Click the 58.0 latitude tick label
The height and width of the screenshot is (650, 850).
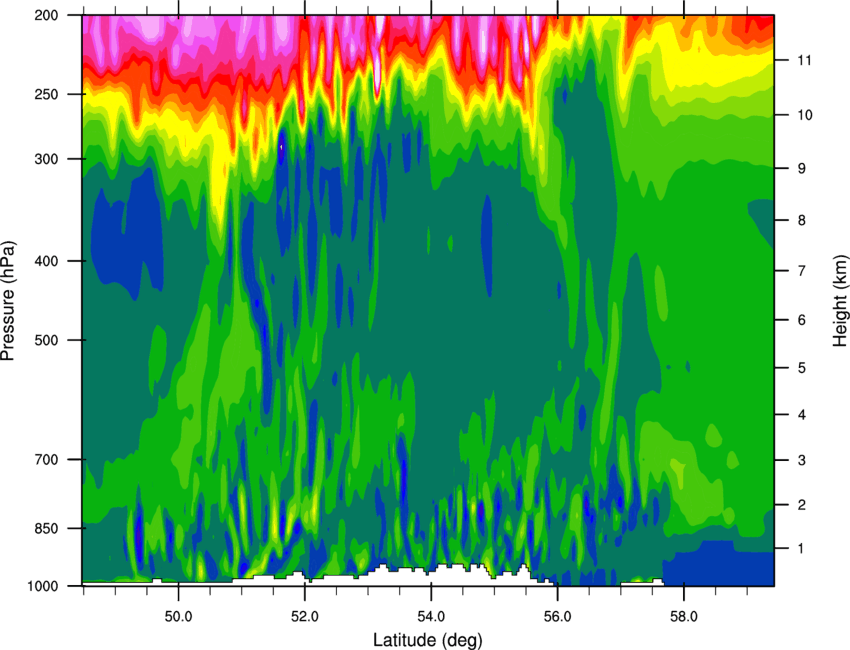coord(684,617)
